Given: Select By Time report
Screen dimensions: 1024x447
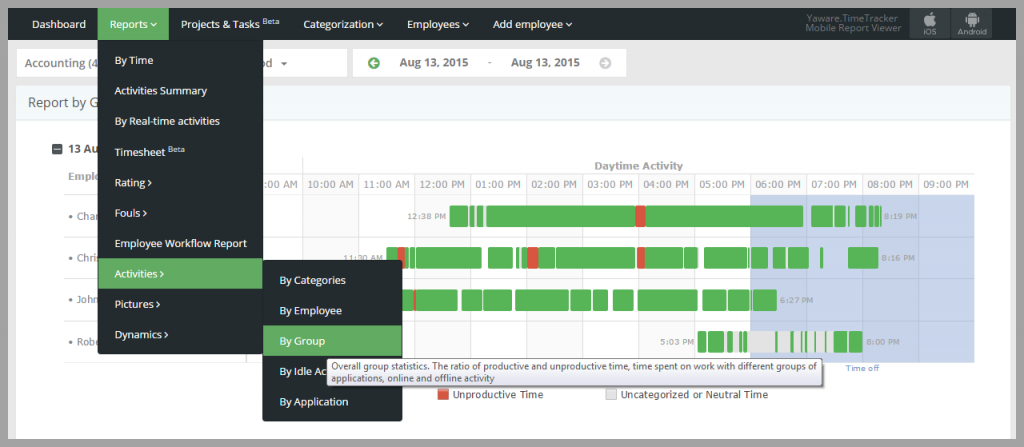Looking at the screenshot, I should [x=180, y=60].
